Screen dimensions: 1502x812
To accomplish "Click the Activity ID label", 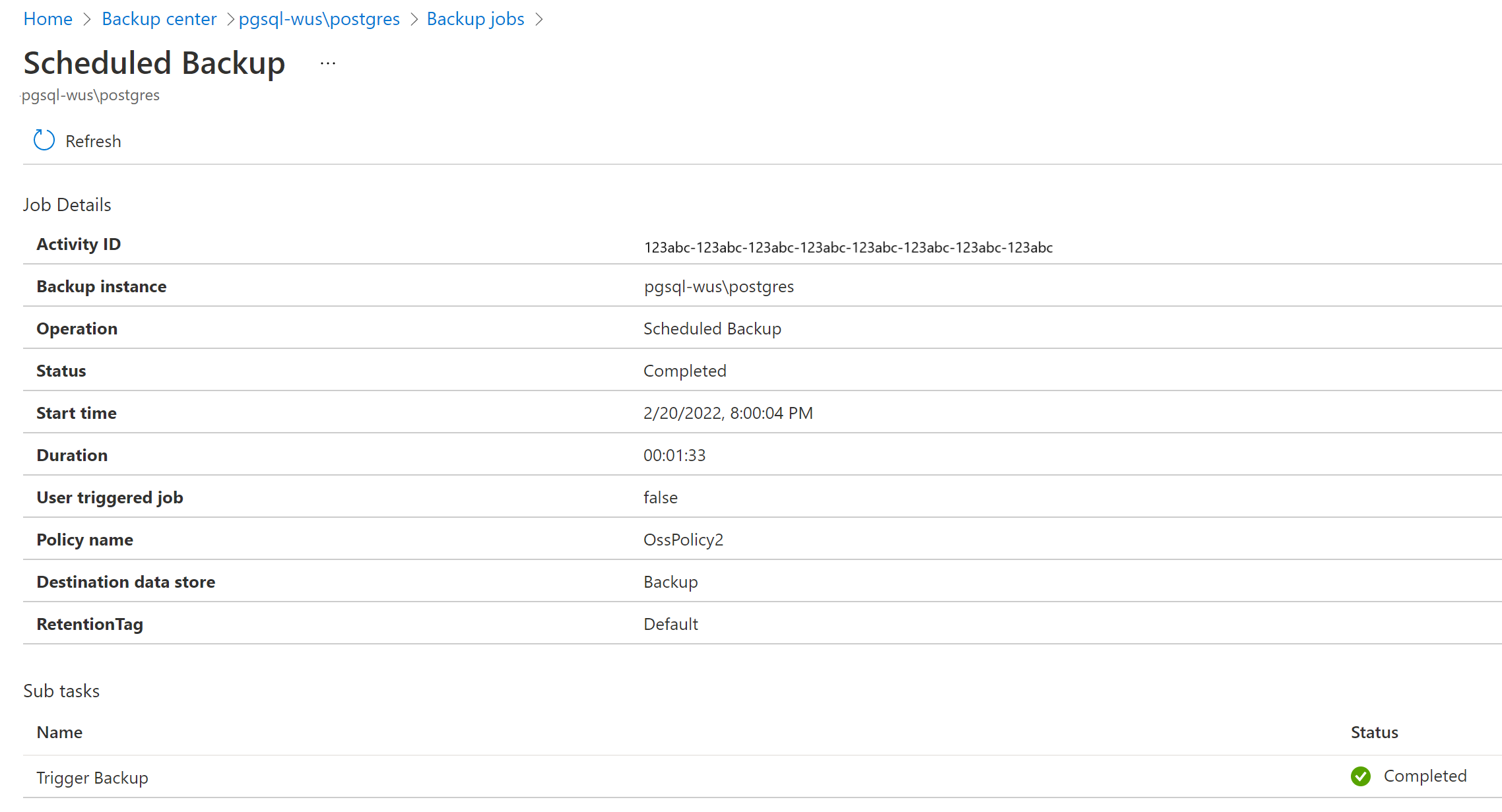I will [79, 244].
